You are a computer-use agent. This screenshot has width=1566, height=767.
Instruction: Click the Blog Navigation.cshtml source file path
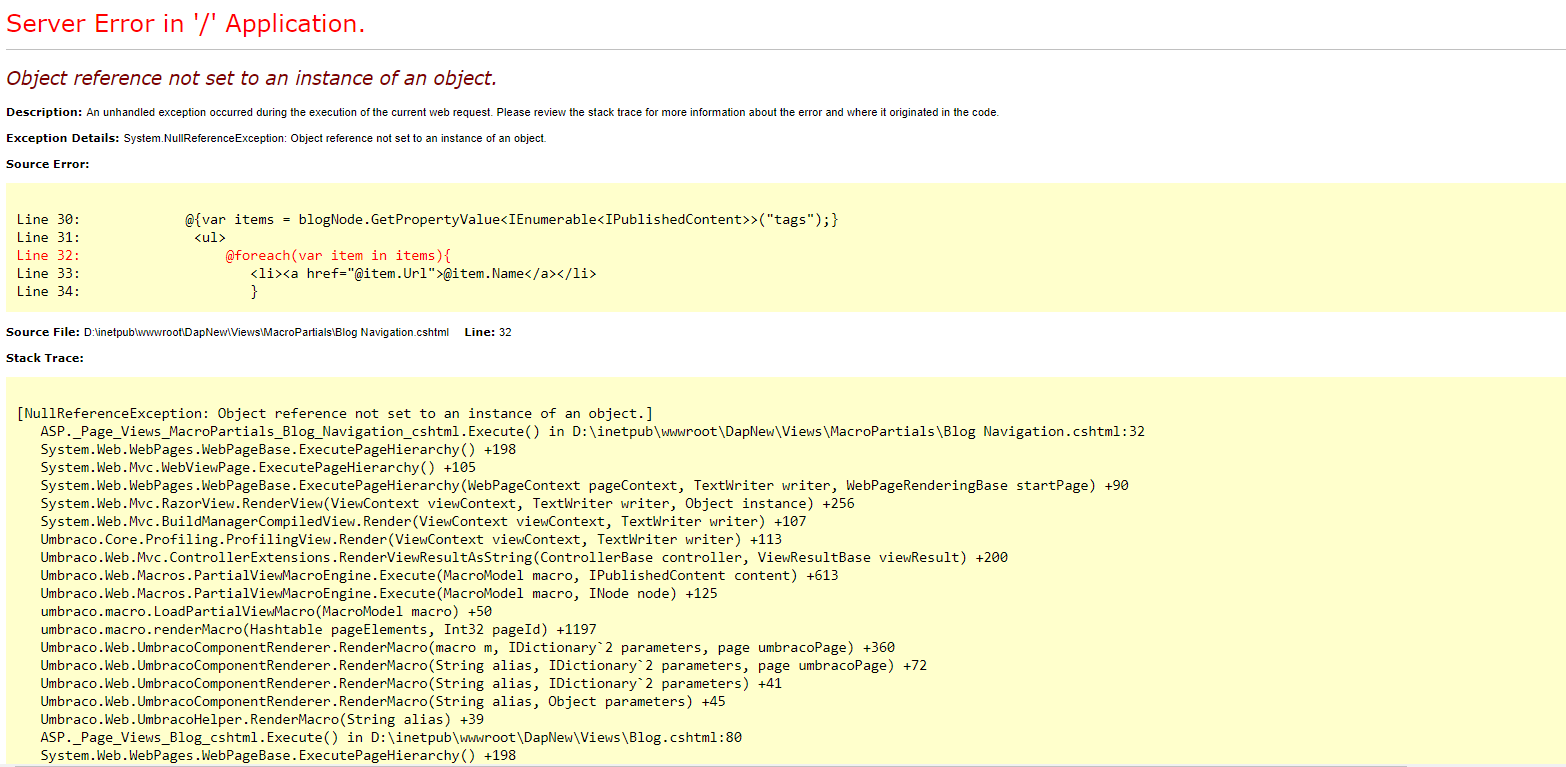pos(266,332)
